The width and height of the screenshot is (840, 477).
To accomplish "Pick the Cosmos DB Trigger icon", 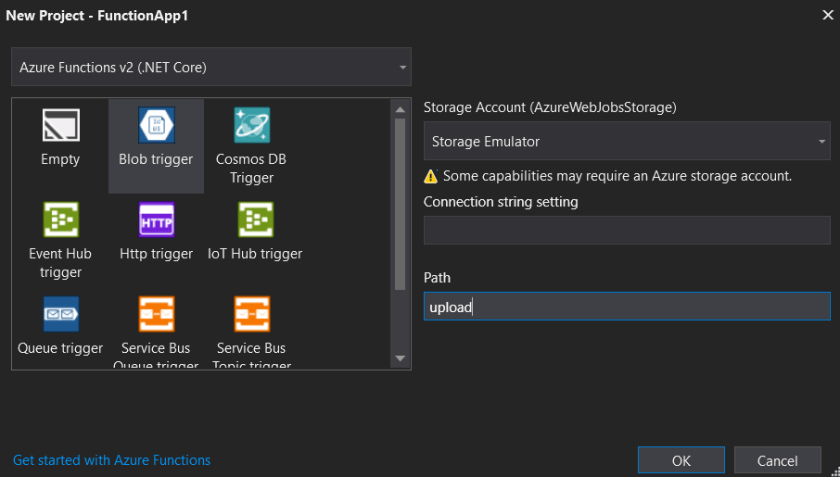I will (251, 126).
